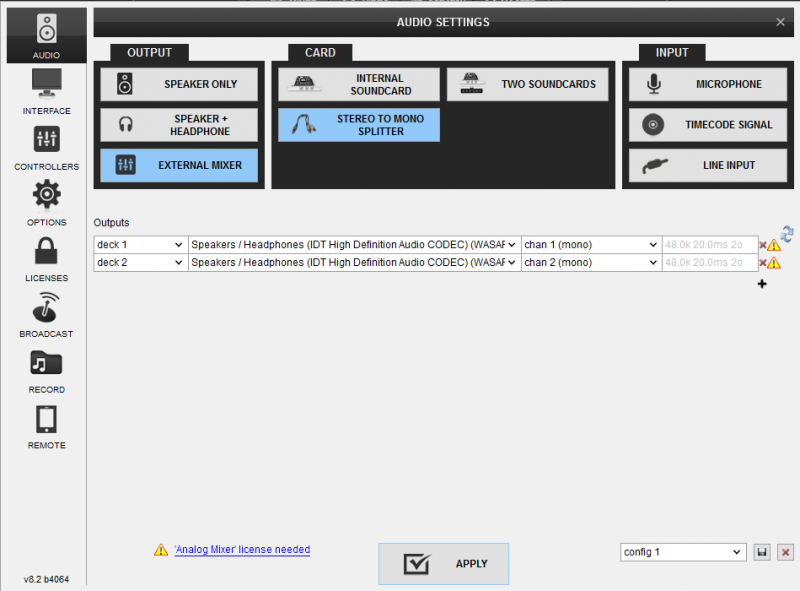Click the CARD section header
The height and width of the screenshot is (591, 800).
tap(320, 53)
